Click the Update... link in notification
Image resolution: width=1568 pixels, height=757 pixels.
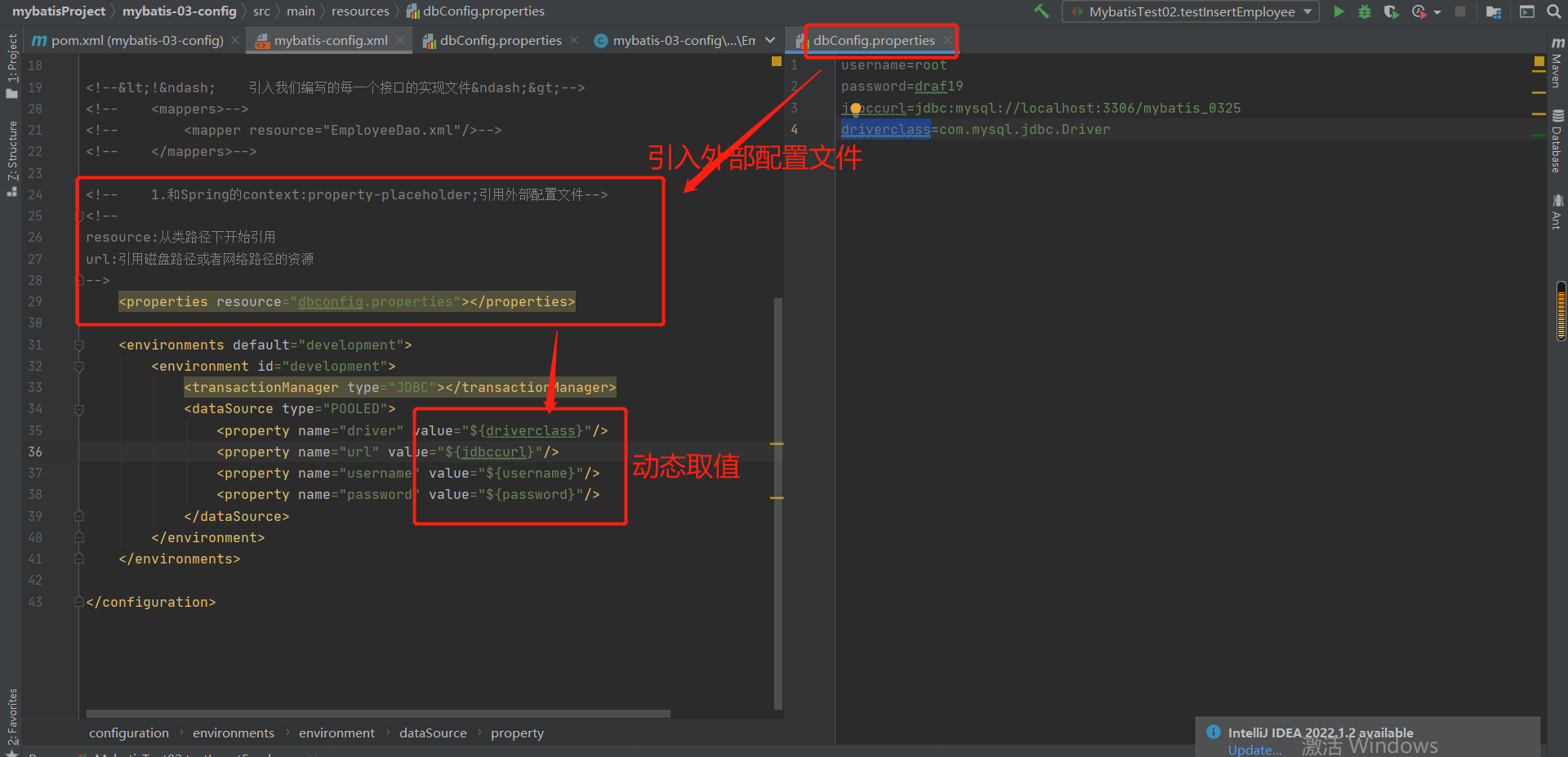[x=1254, y=750]
